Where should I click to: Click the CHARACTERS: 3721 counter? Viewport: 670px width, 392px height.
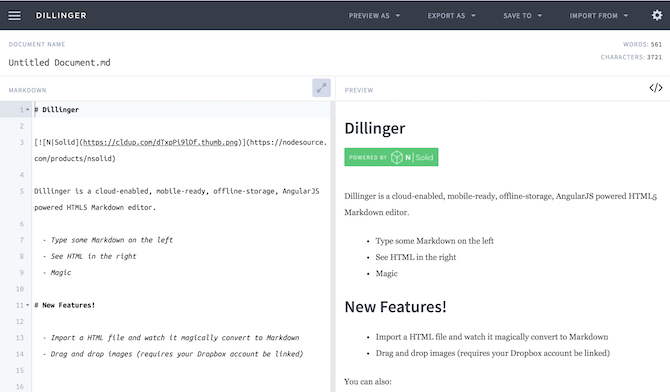(631, 57)
